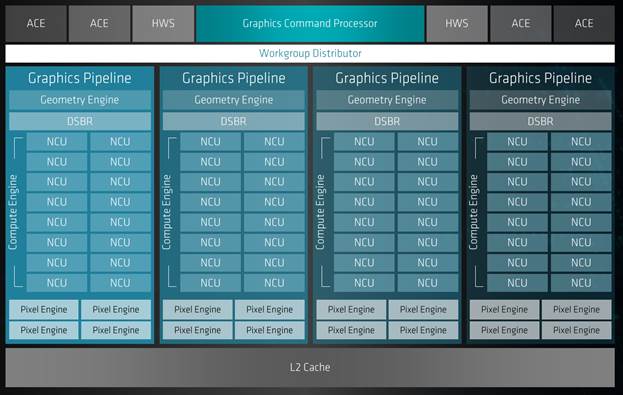623x395 pixels.
Task: Click the fourth Graphics Pipeline title
Action: 540,78
